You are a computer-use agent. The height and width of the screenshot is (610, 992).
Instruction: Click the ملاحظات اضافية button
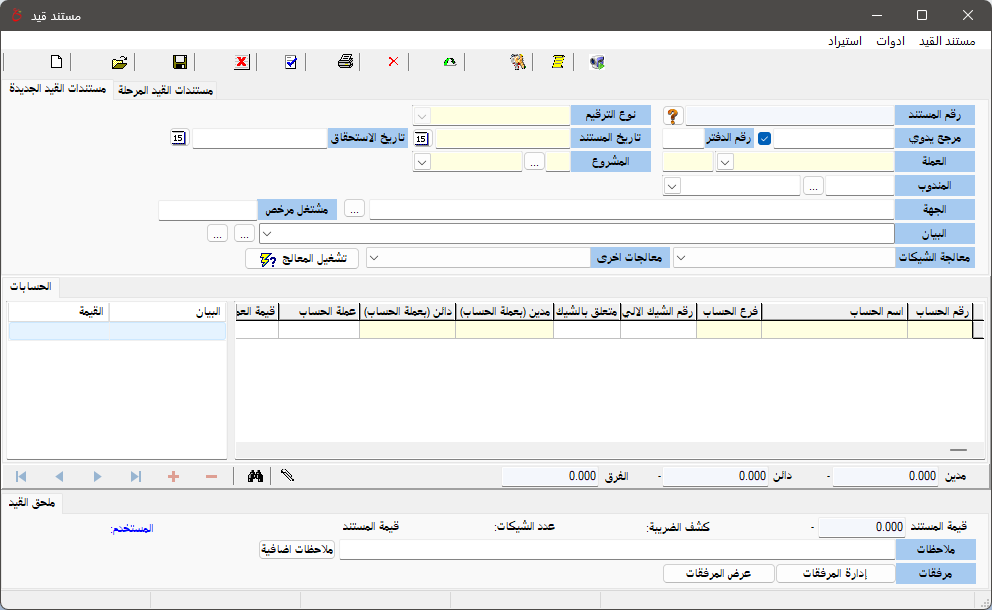[x=297, y=549]
